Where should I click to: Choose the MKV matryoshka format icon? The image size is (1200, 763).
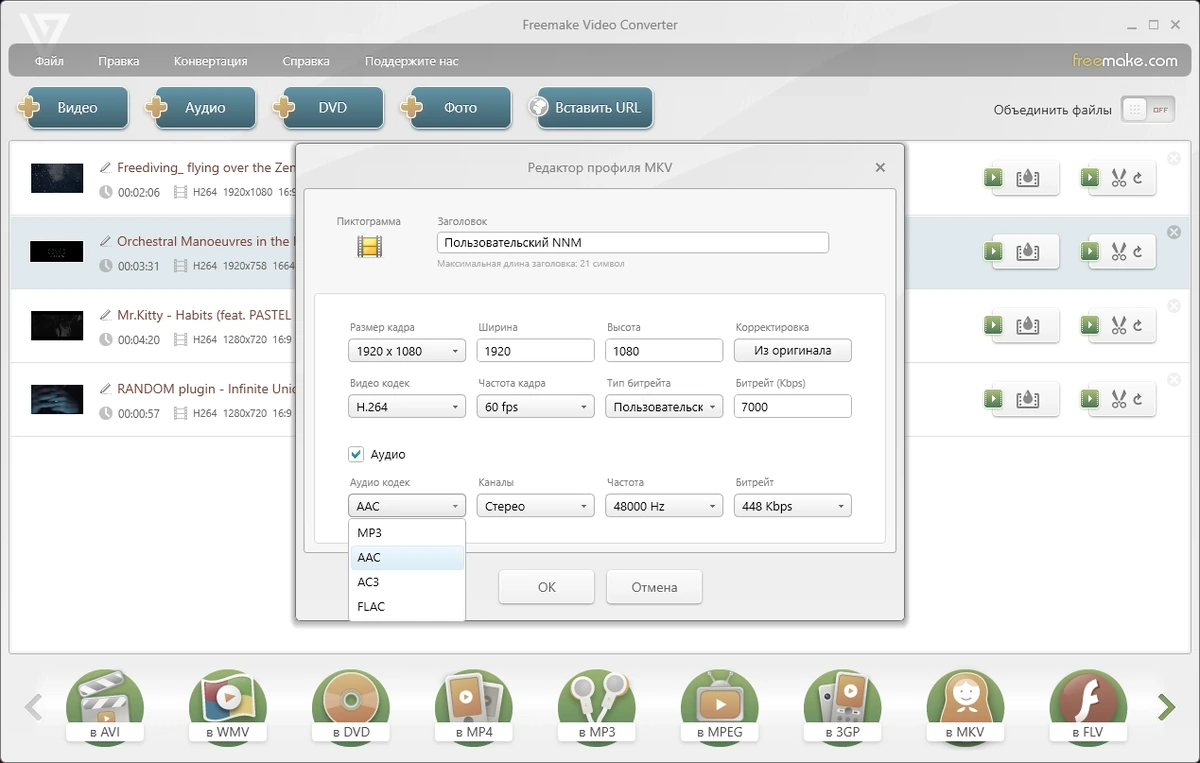click(x=966, y=708)
